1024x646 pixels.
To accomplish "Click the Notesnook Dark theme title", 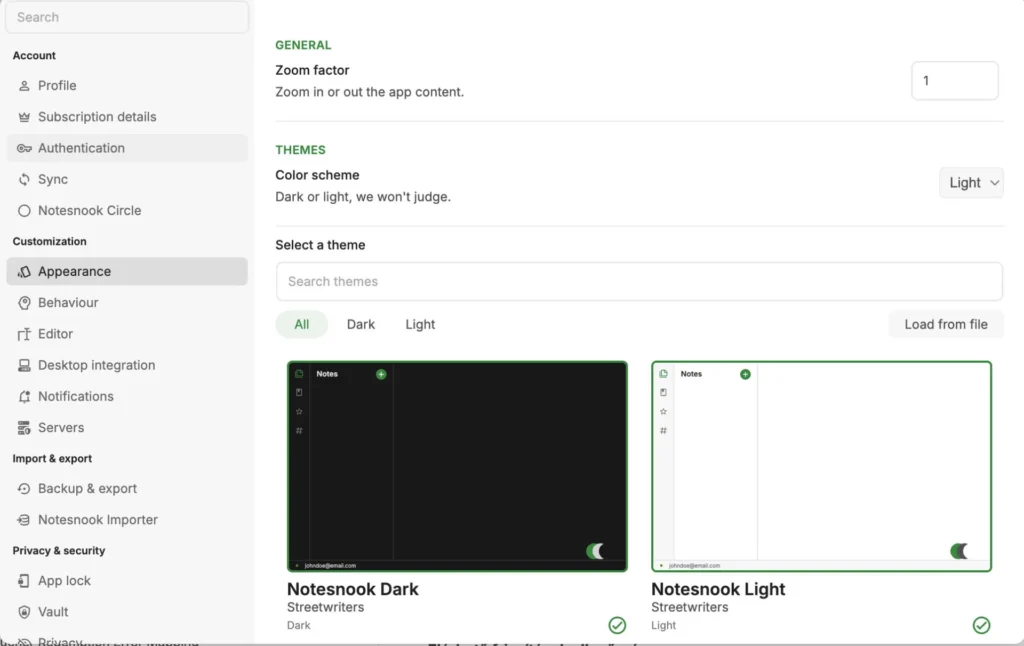I will coord(353,589).
